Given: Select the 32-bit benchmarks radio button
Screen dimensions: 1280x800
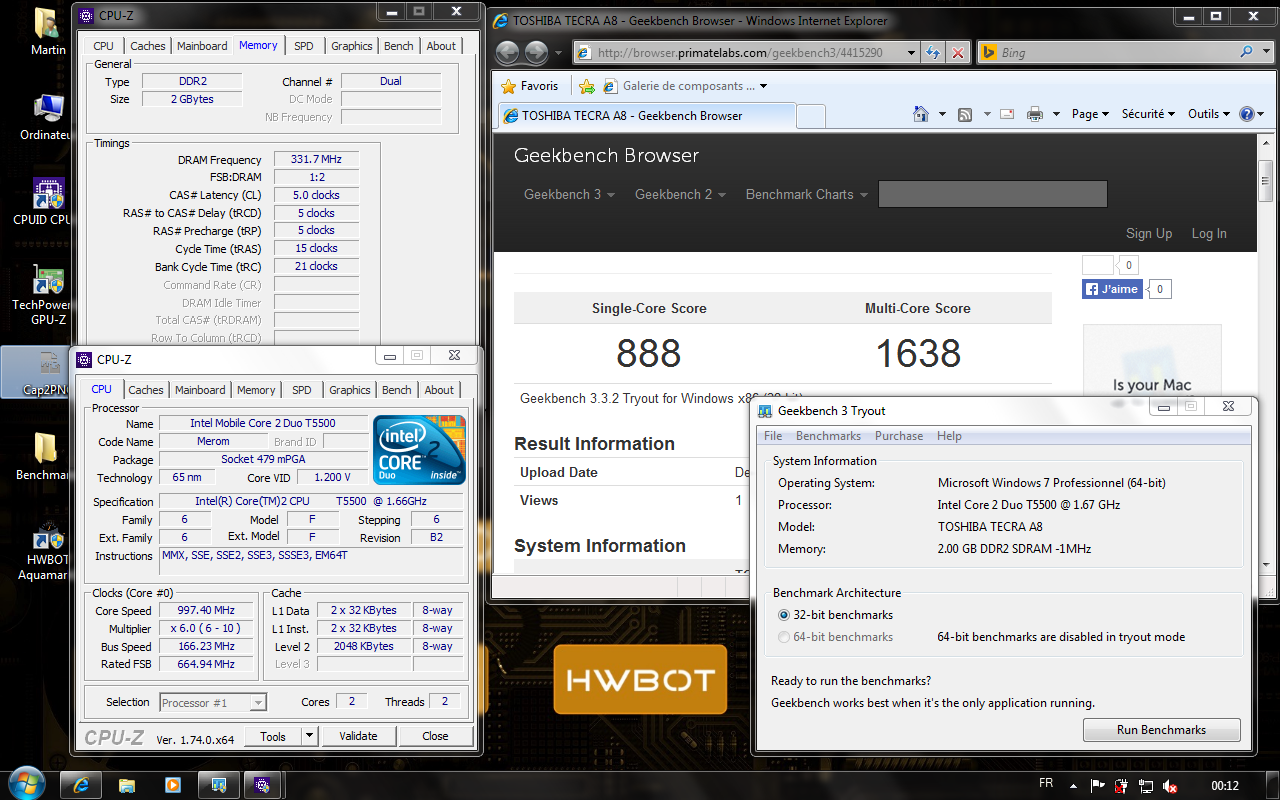Looking at the screenshot, I should point(784,615).
